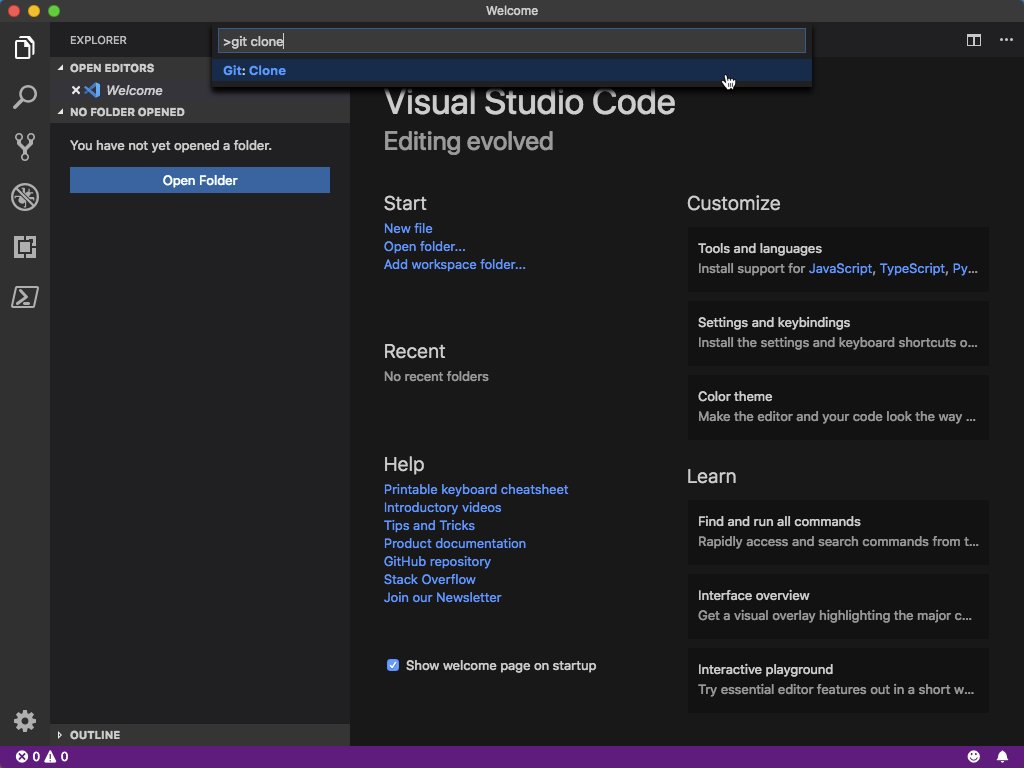Uncheck Show welcome page on startup
This screenshot has width=1024, height=768.
point(393,665)
